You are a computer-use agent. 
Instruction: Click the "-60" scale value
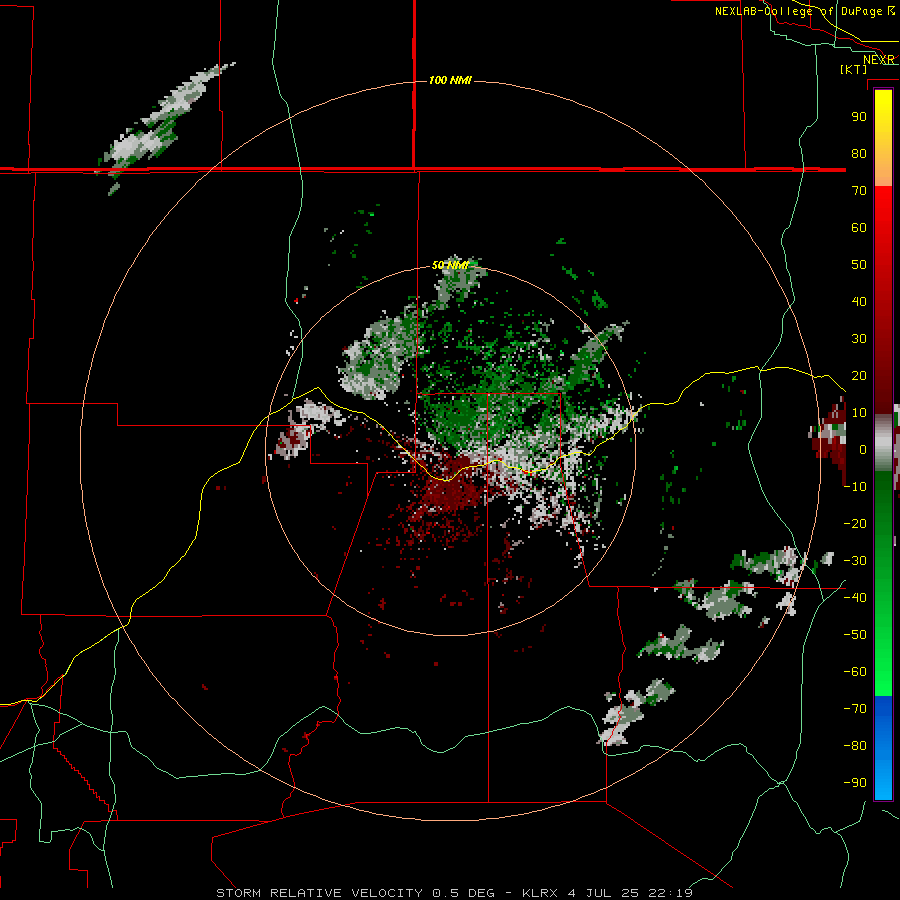(855, 672)
